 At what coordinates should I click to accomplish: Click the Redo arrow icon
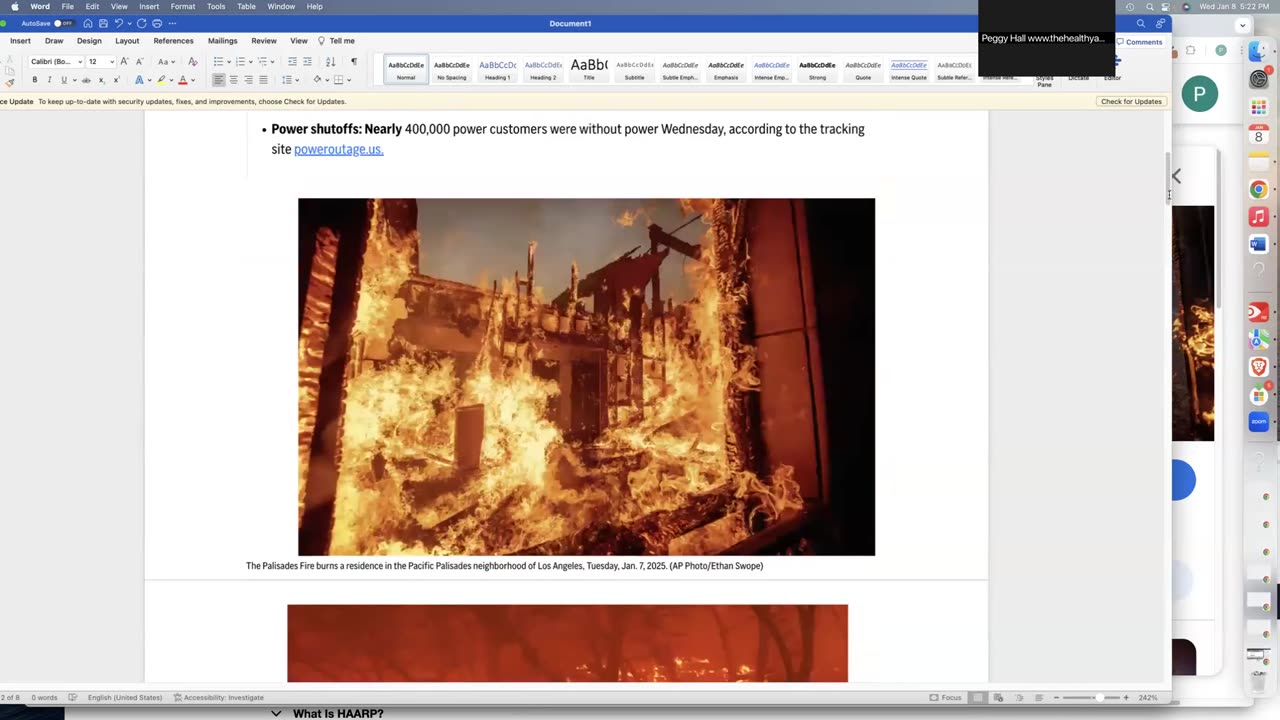[142, 23]
